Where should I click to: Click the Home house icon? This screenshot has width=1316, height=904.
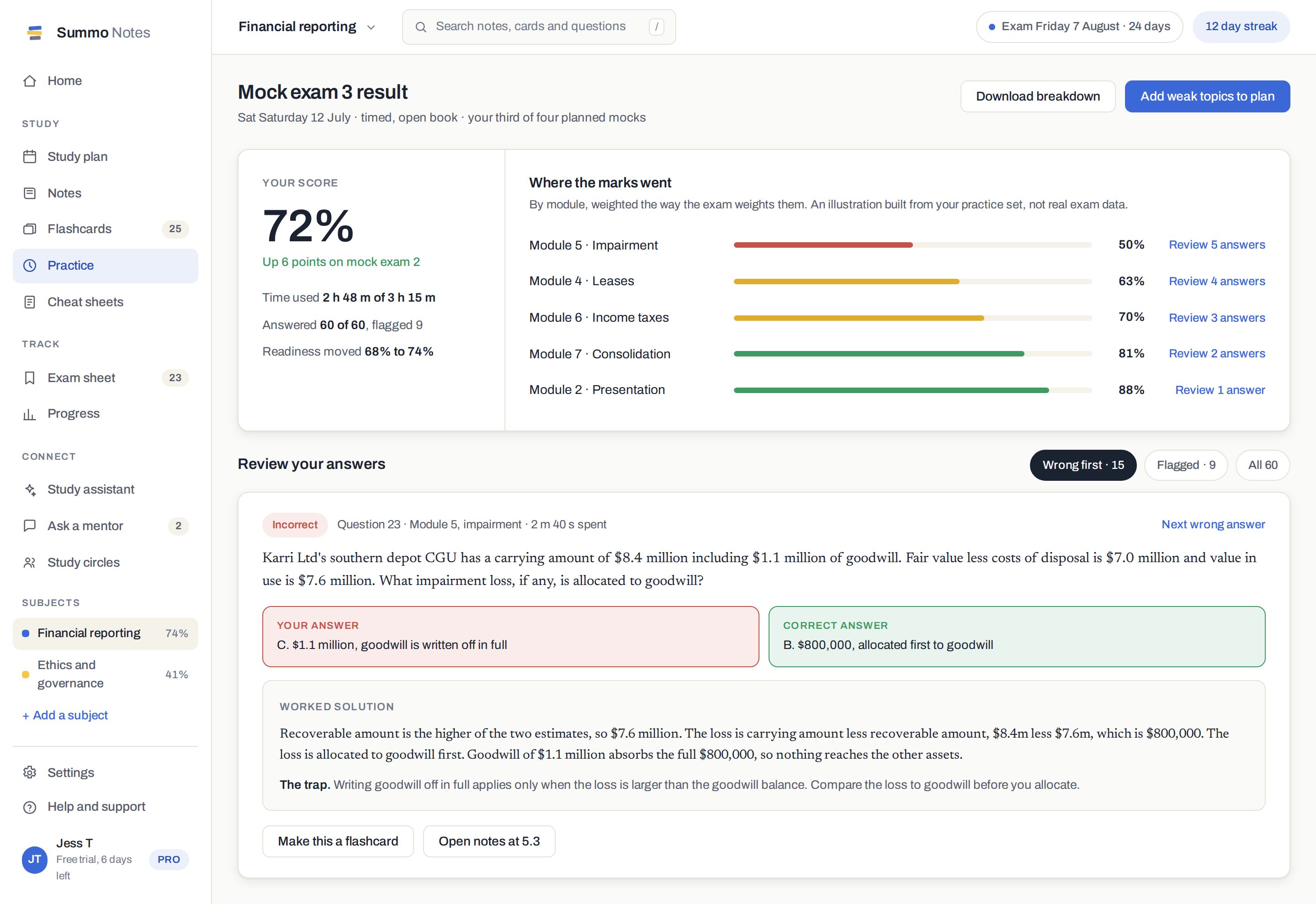(x=30, y=81)
